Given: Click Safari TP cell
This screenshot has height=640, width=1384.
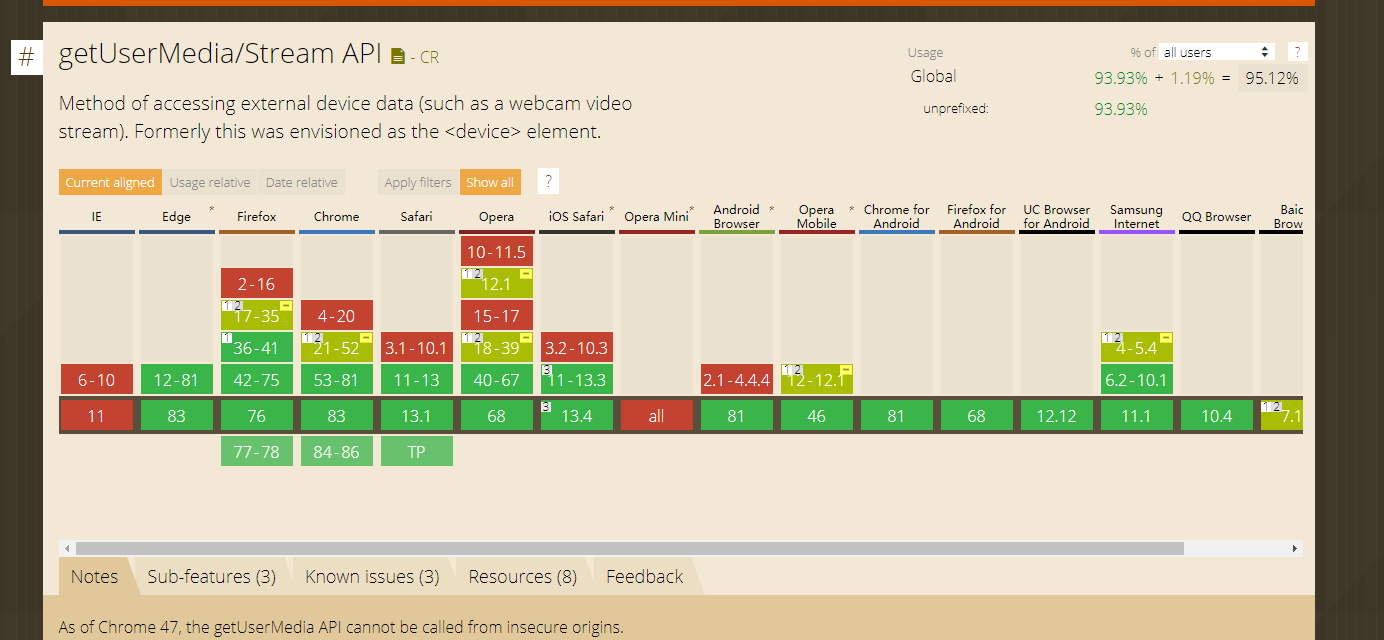Looking at the screenshot, I should point(416,451).
